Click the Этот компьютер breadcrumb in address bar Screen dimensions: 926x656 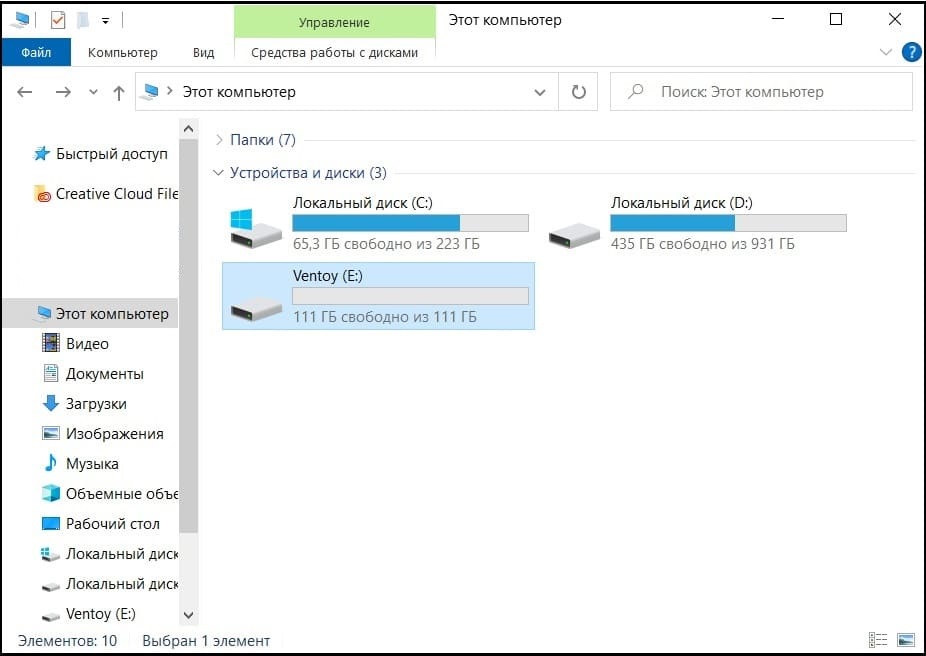pos(239,92)
